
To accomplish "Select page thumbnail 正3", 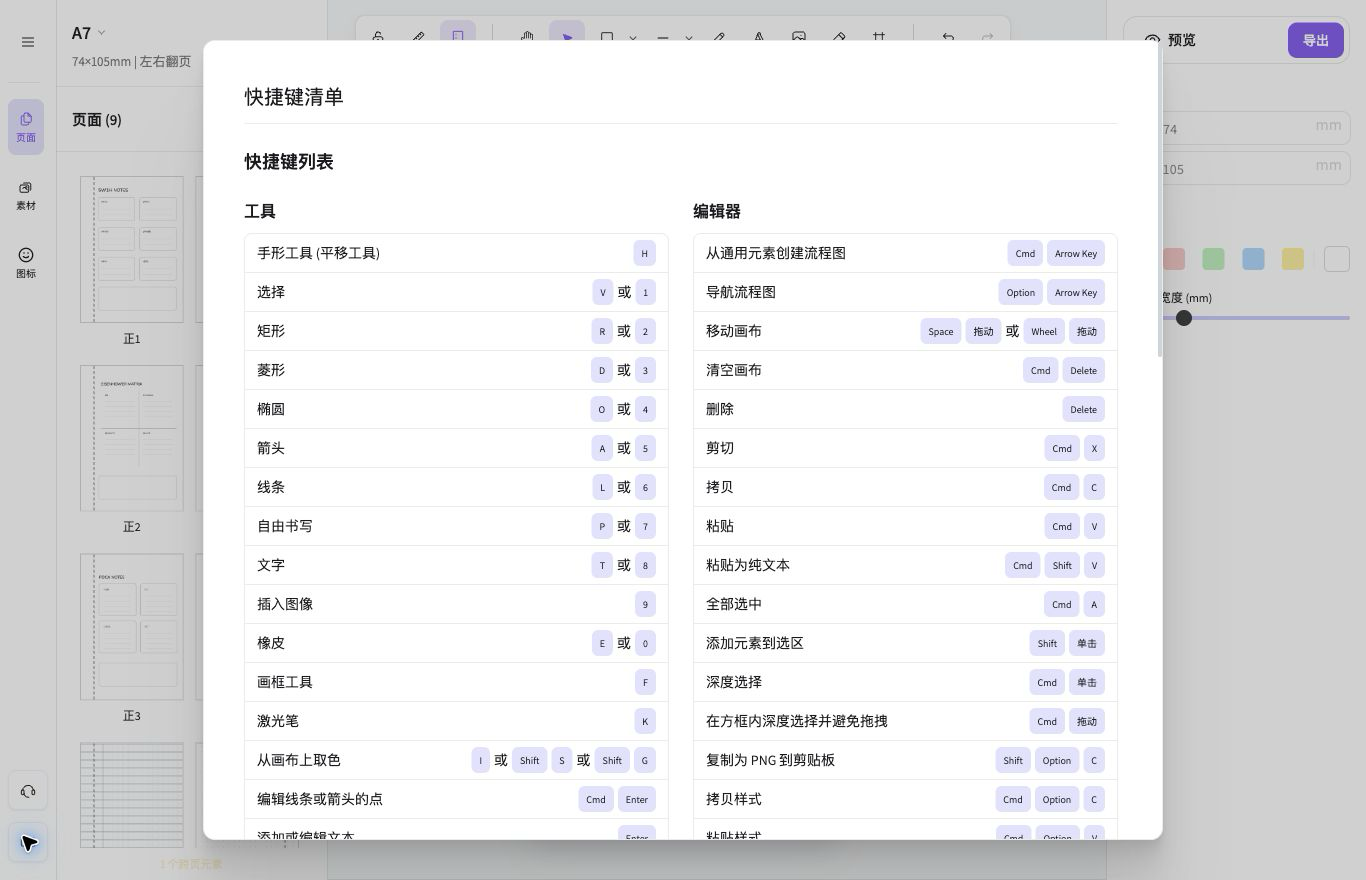I will click(132, 627).
